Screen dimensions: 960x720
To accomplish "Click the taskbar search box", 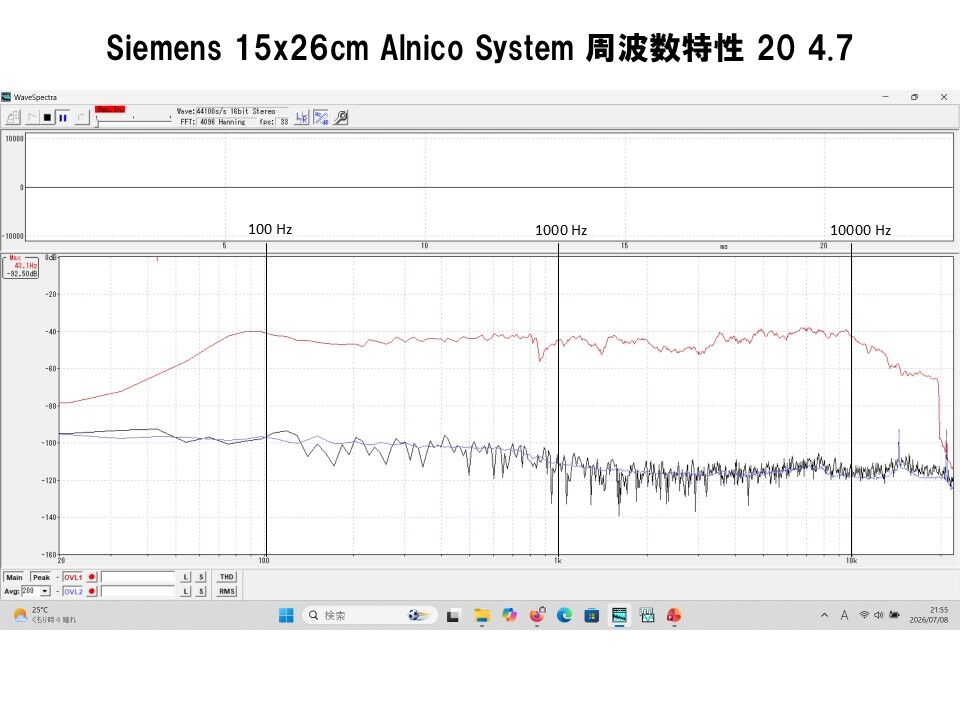I will (370, 615).
